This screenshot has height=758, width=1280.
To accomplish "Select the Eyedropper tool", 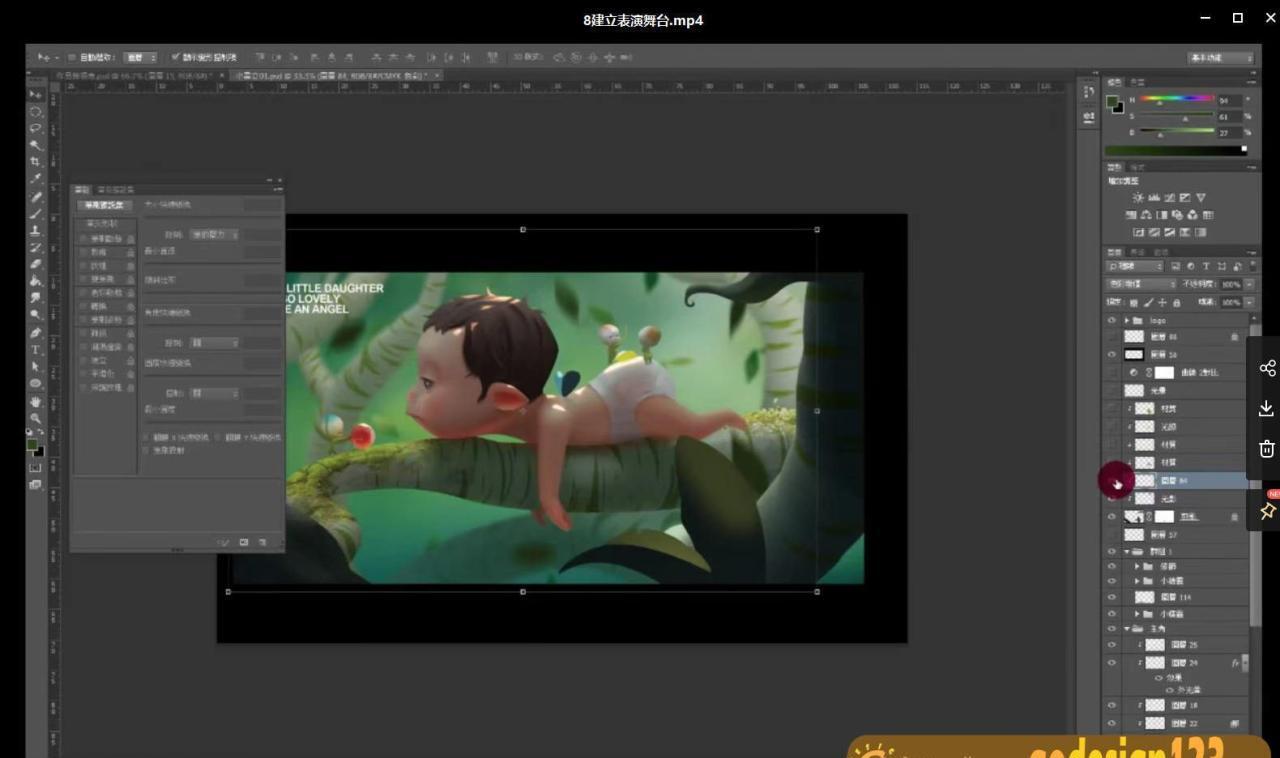I will click(x=35, y=179).
